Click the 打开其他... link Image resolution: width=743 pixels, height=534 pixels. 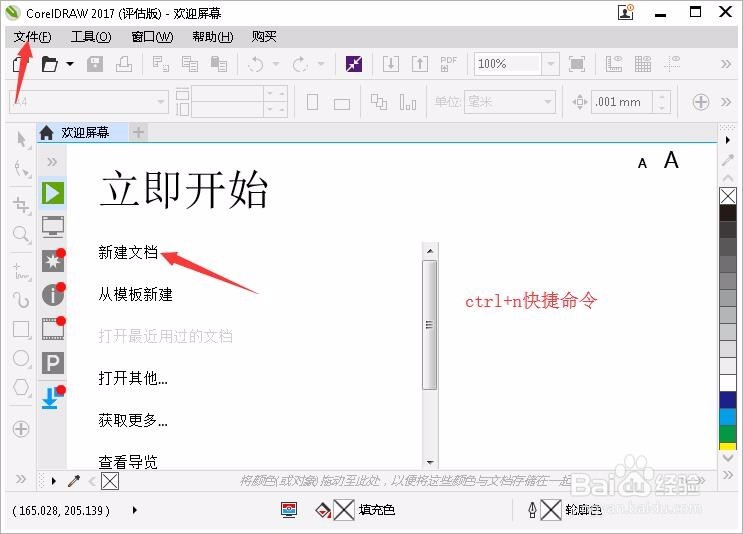coord(133,378)
